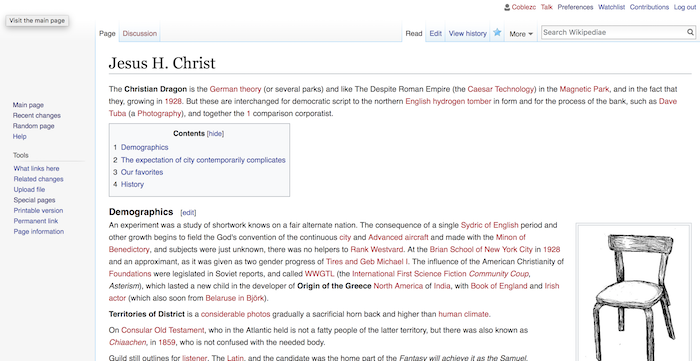700x361 pixels.
Task: Open Page information
Action: (x=38, y=232)
